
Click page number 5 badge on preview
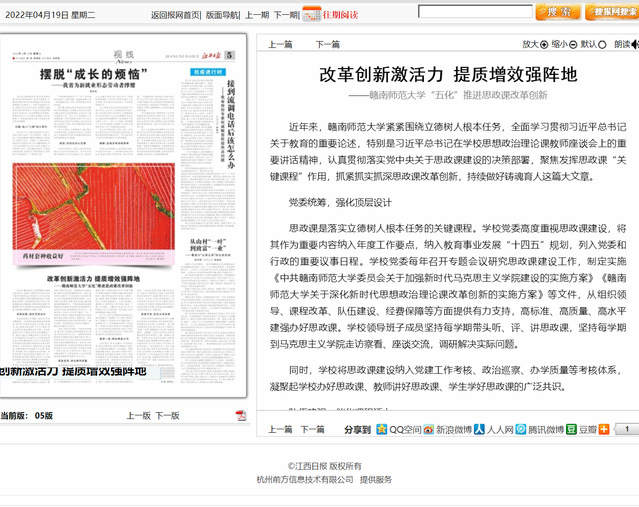pos(230,55)
